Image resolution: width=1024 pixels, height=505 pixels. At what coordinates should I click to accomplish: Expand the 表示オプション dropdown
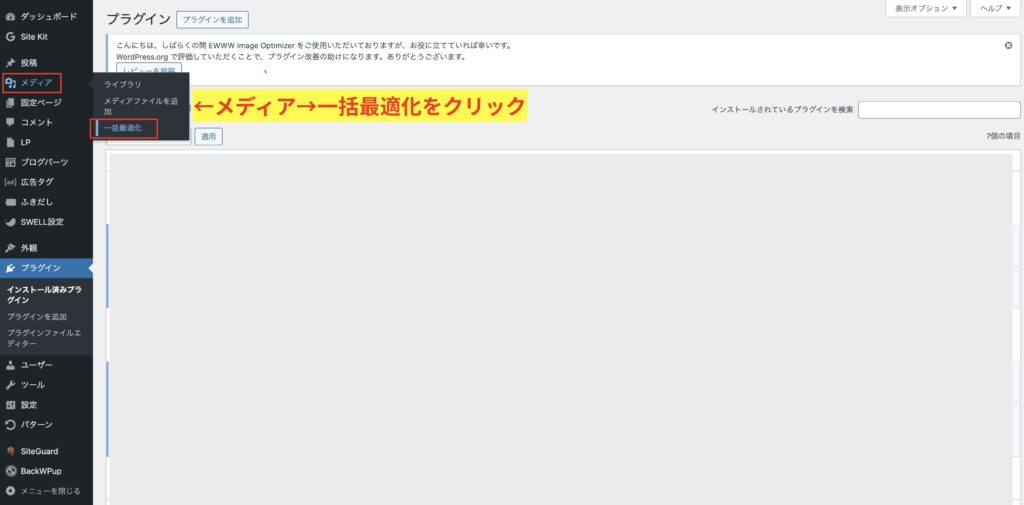pos(926,9)
